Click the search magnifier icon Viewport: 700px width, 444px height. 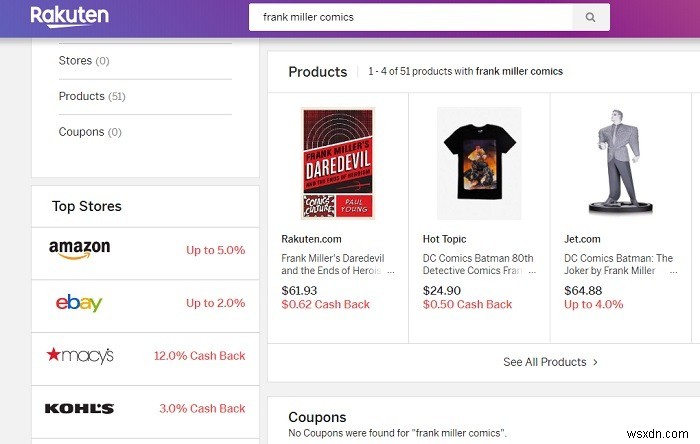pos(590,17)
